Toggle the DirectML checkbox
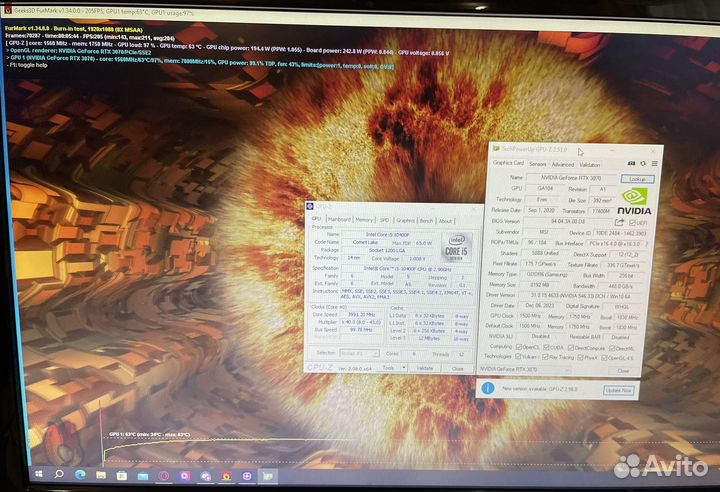This screenshot has width=720, height=492. point(612,349)
